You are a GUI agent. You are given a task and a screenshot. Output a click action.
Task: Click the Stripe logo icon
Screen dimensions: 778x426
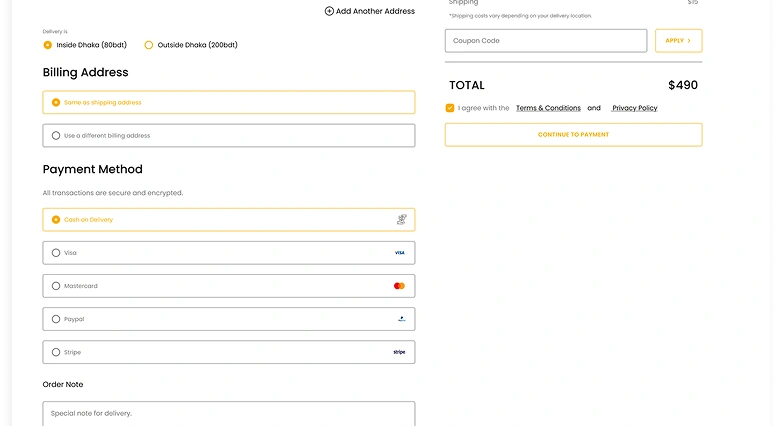click(399, 352)
